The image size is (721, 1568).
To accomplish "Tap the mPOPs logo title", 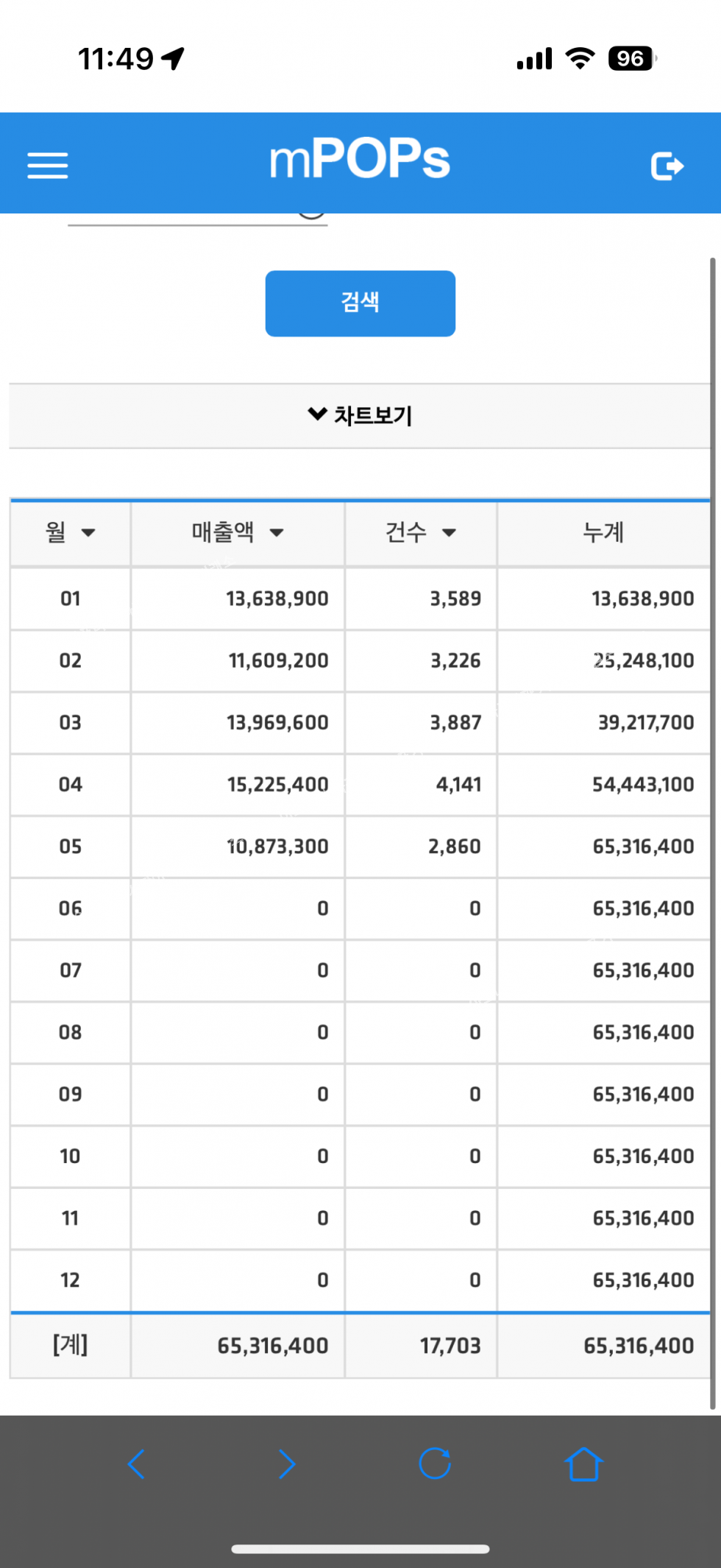I will (359, 159).
